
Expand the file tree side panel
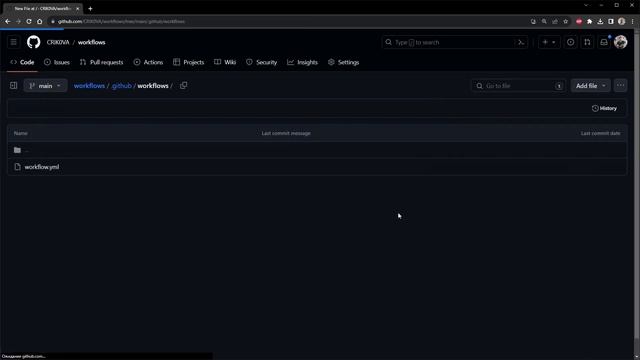[x=13, y=86]
